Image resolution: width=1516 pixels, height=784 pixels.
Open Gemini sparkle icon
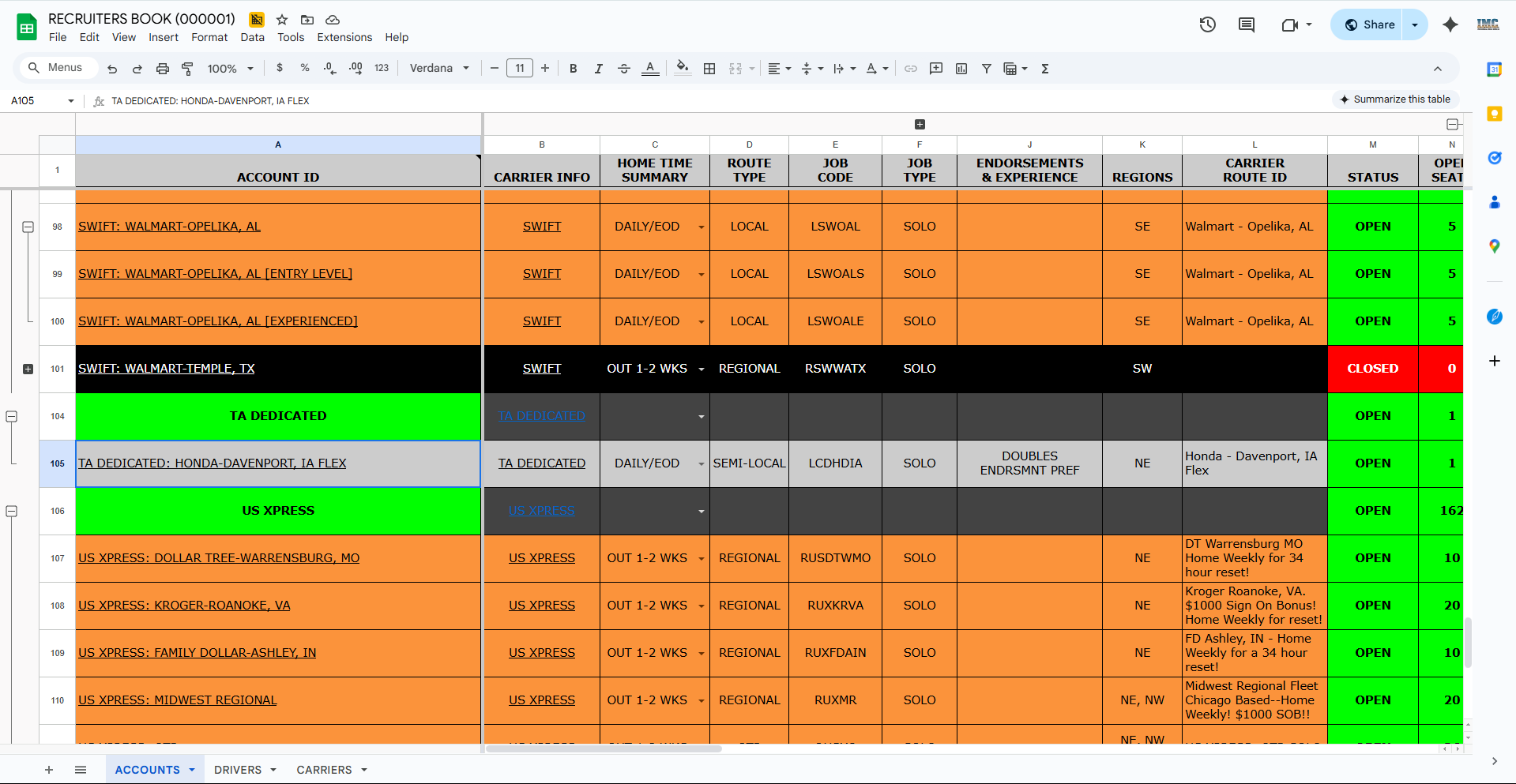tap(1450, 24)
